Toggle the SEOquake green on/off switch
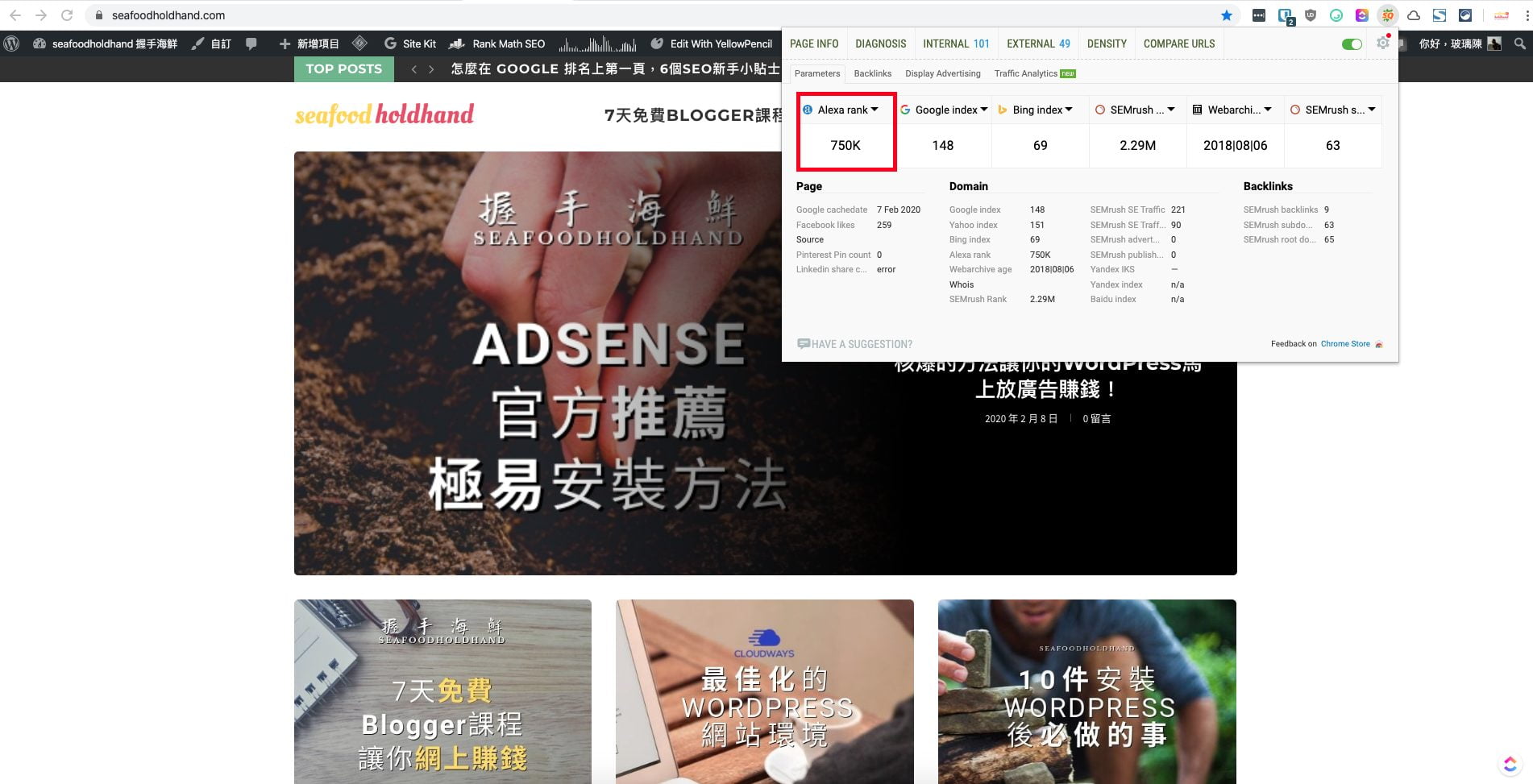 point(1352,44)
